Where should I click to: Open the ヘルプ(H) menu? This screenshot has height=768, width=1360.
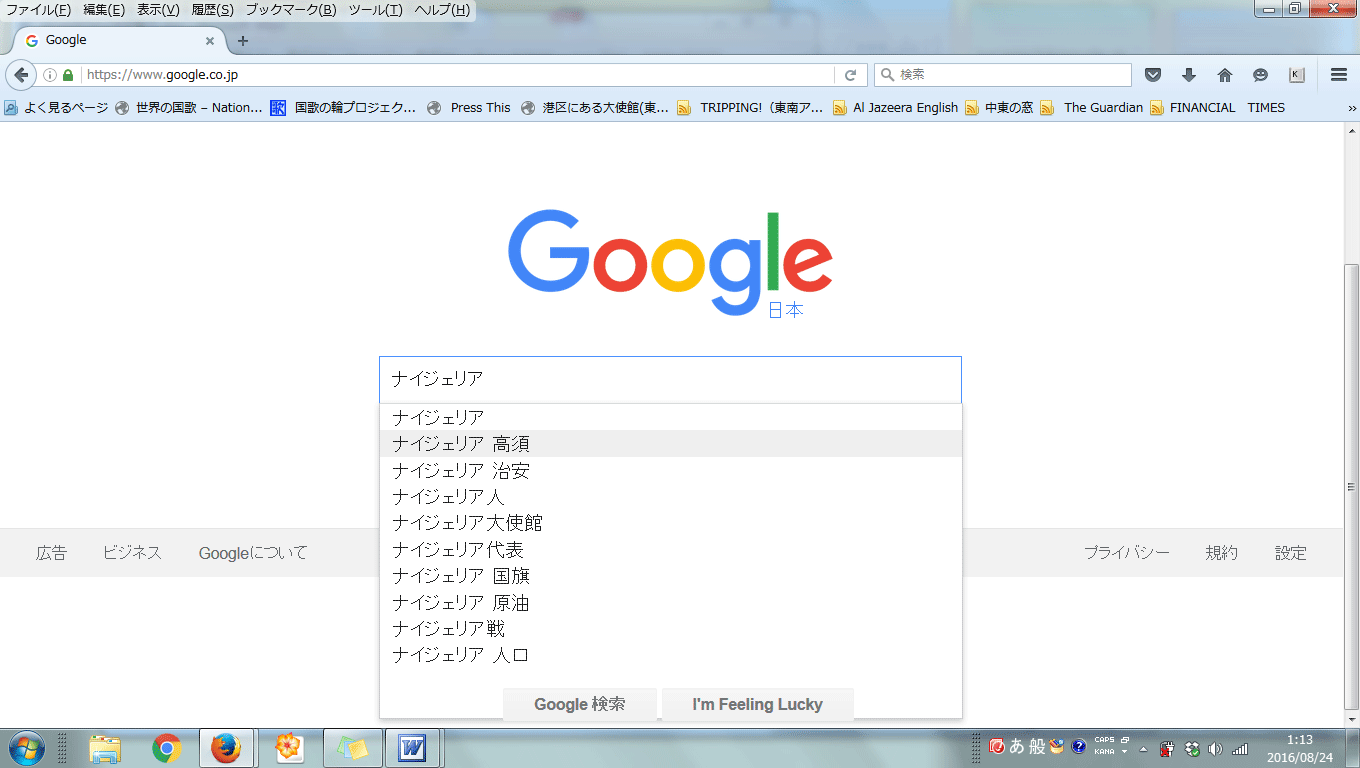442,10
